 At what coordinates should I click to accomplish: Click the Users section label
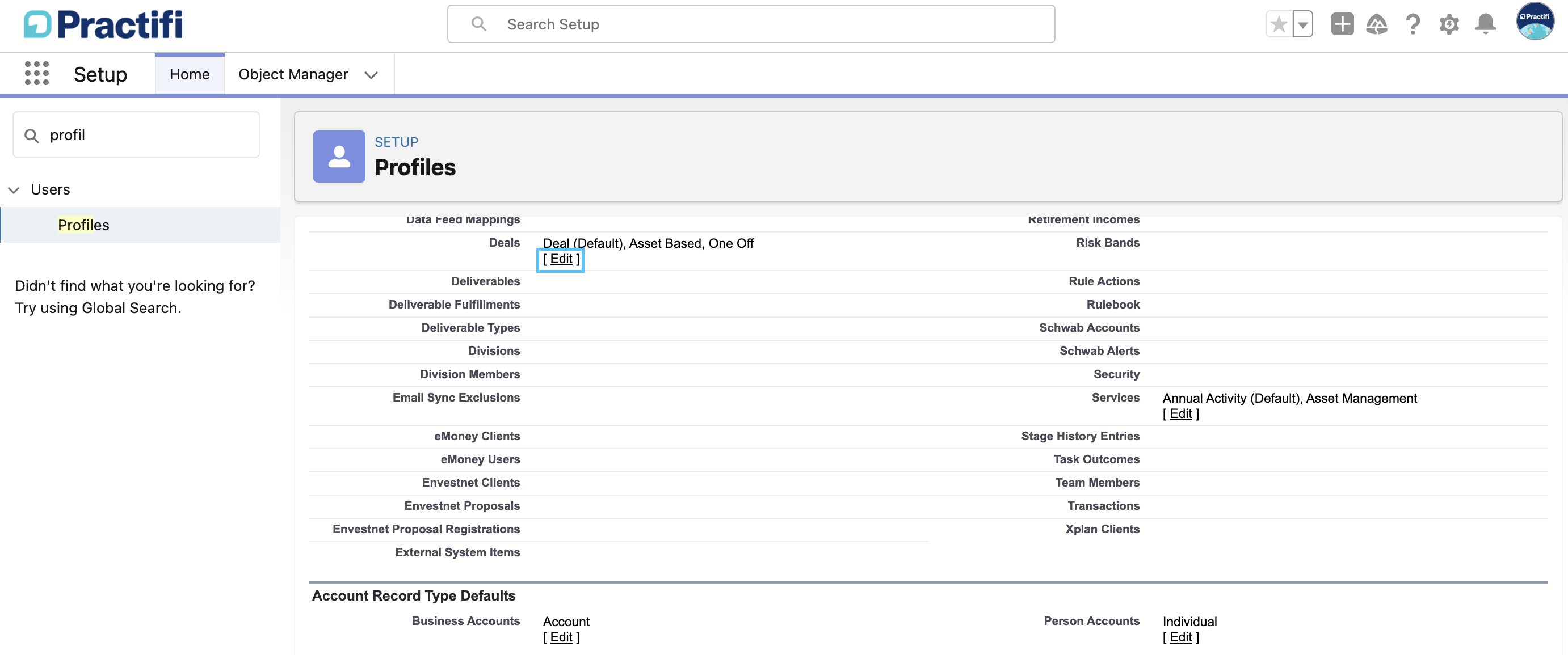pos(51,190)
